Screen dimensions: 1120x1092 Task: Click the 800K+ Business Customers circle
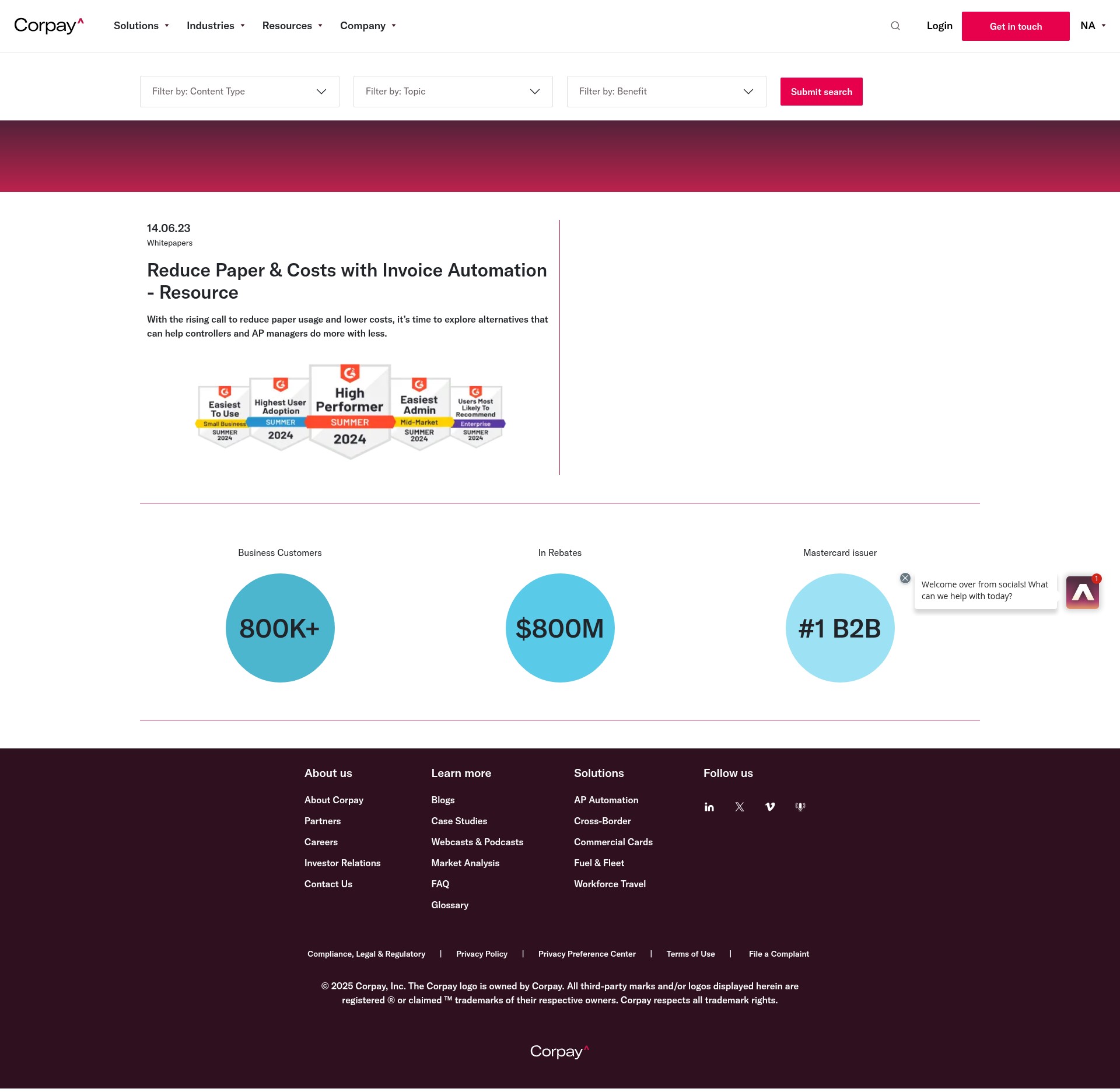tap(280, 628)
